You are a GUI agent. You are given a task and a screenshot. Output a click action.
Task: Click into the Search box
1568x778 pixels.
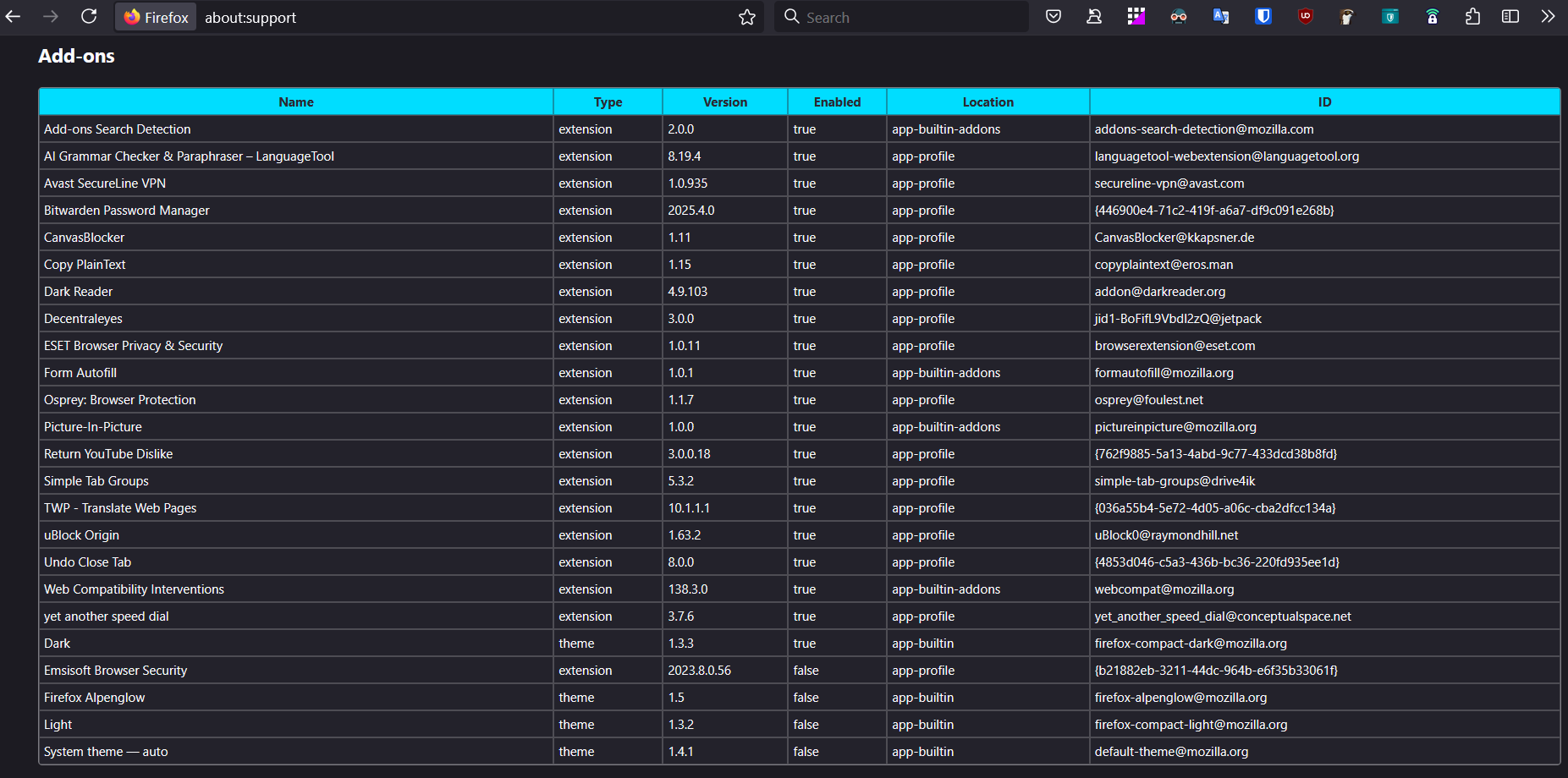tap(901, 17)
